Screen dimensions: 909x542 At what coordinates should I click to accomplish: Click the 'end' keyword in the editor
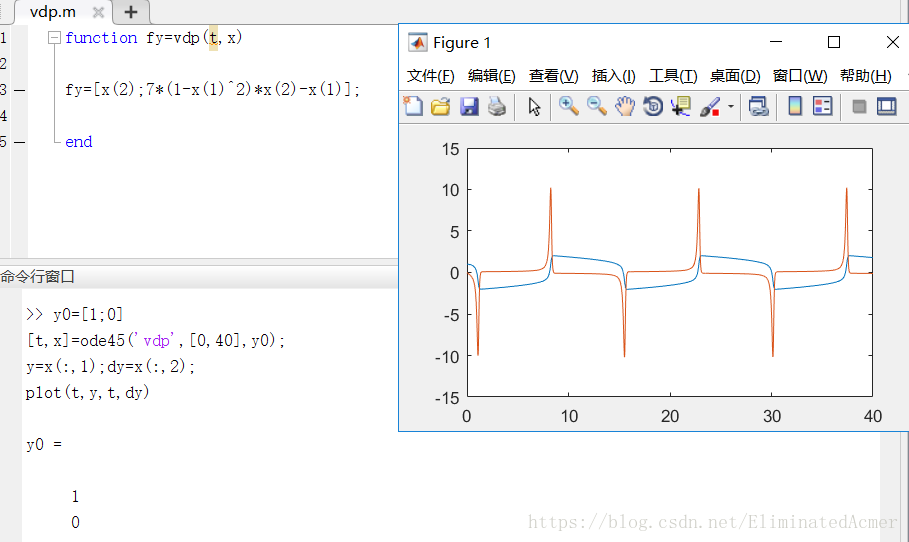[79, 142]
